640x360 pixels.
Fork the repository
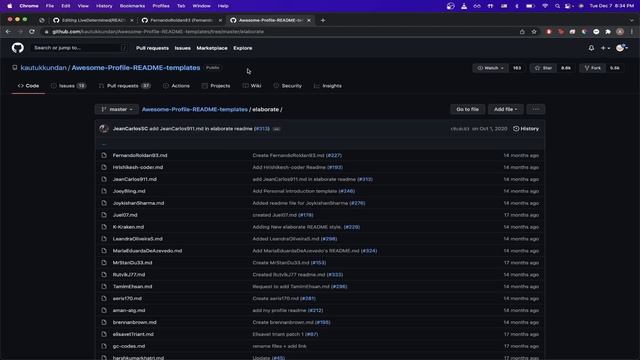coord(592,68)
